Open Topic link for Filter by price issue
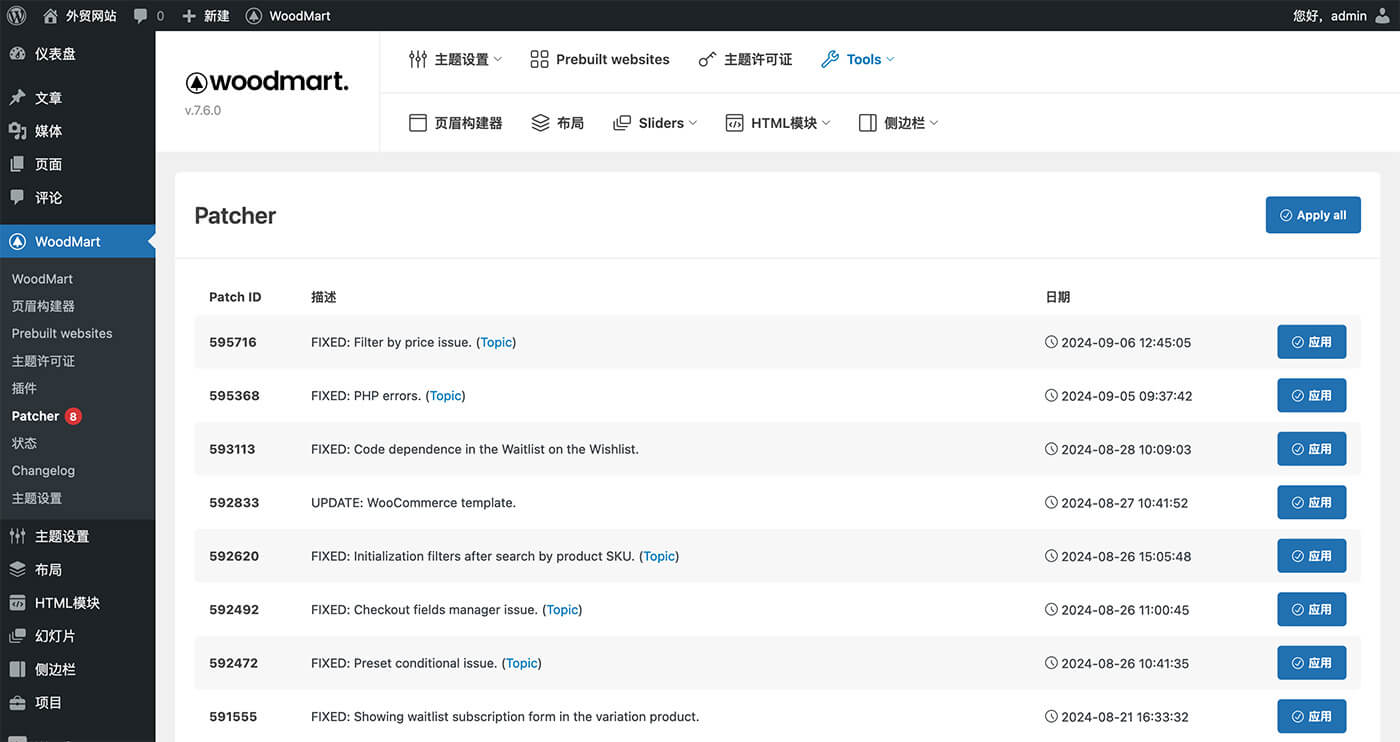Screen dimensions: 1400x742 (x=496, y=342)
